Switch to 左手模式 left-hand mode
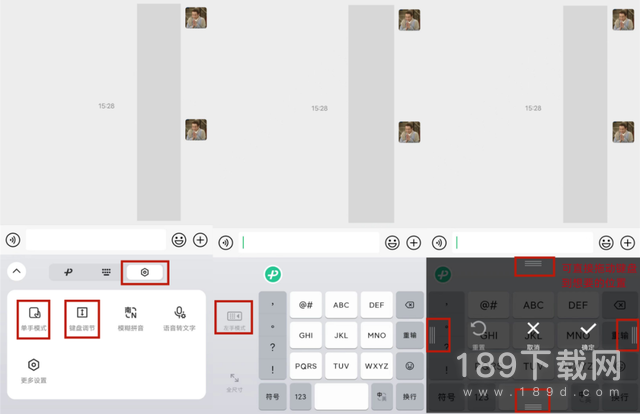Viewport: 640px width, 414px height. tap(234, 319)
